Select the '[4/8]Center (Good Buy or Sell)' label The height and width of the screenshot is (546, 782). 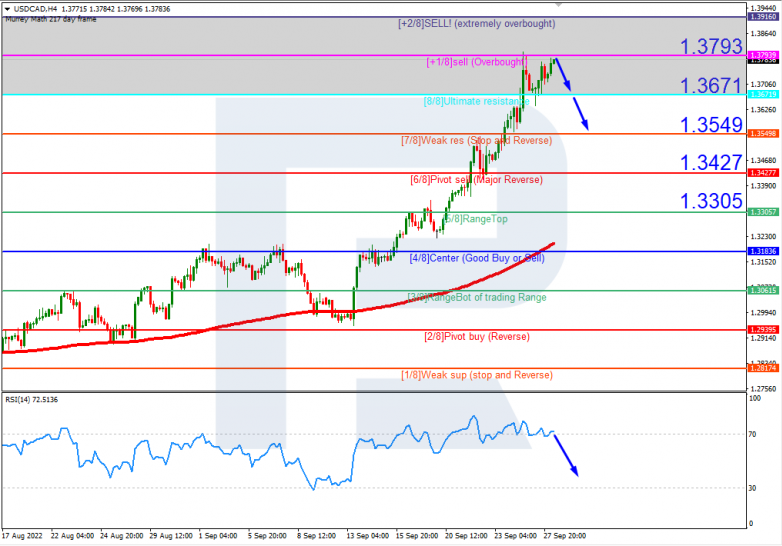(x=477, y=258)
